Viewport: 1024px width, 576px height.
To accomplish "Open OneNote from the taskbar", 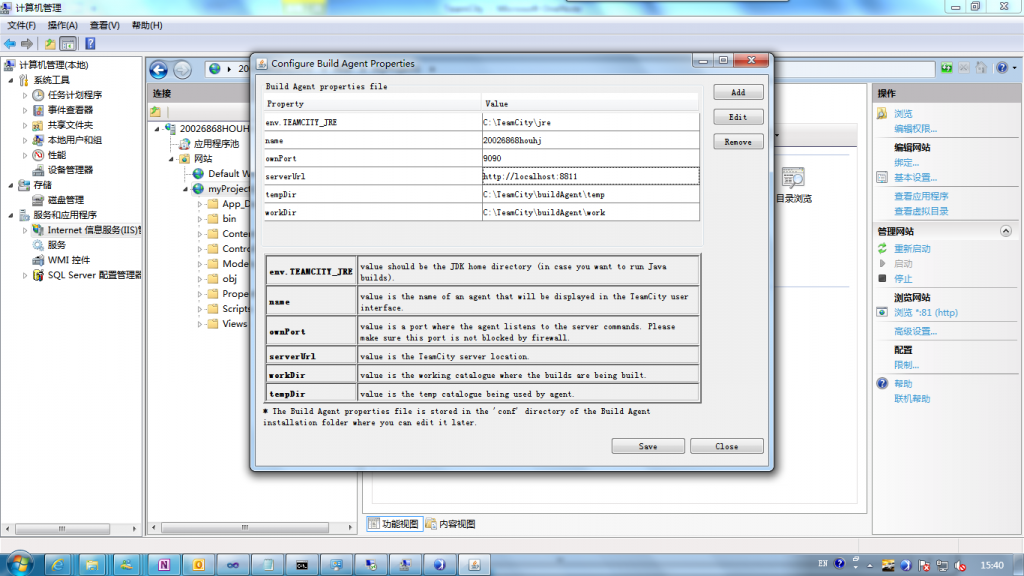I will (x=164, y=564).
